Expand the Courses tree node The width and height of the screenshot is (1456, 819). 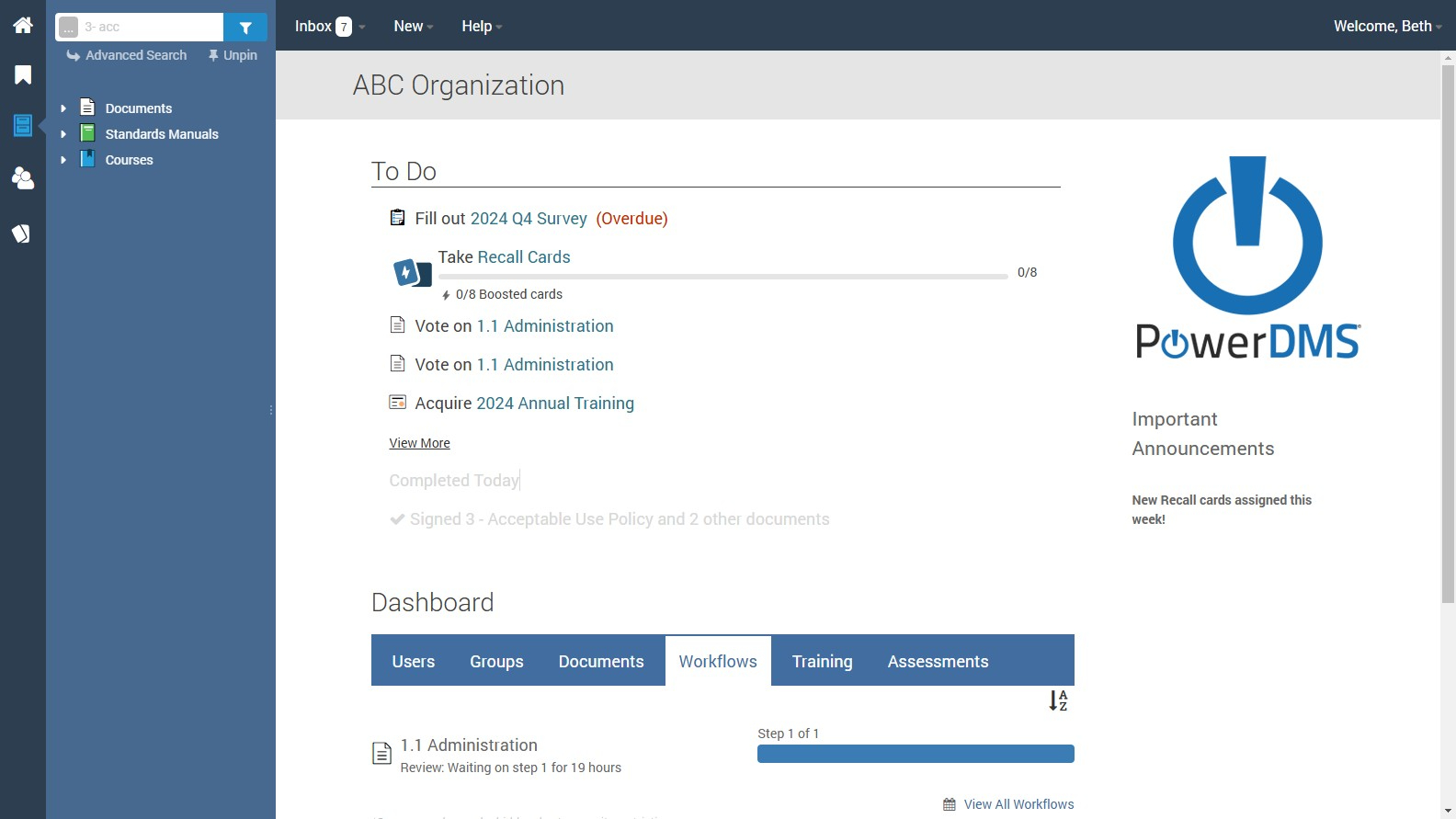tap(63, 160)
